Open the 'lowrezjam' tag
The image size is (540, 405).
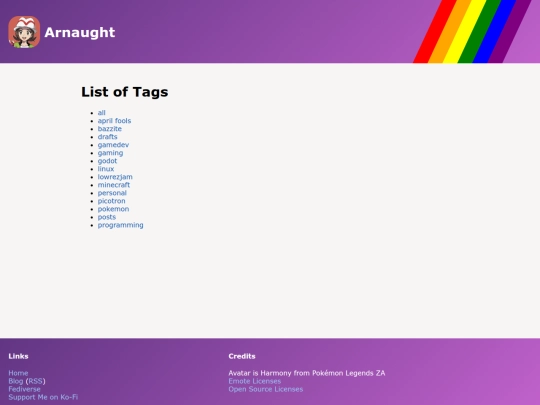click(x=115, y=177)
